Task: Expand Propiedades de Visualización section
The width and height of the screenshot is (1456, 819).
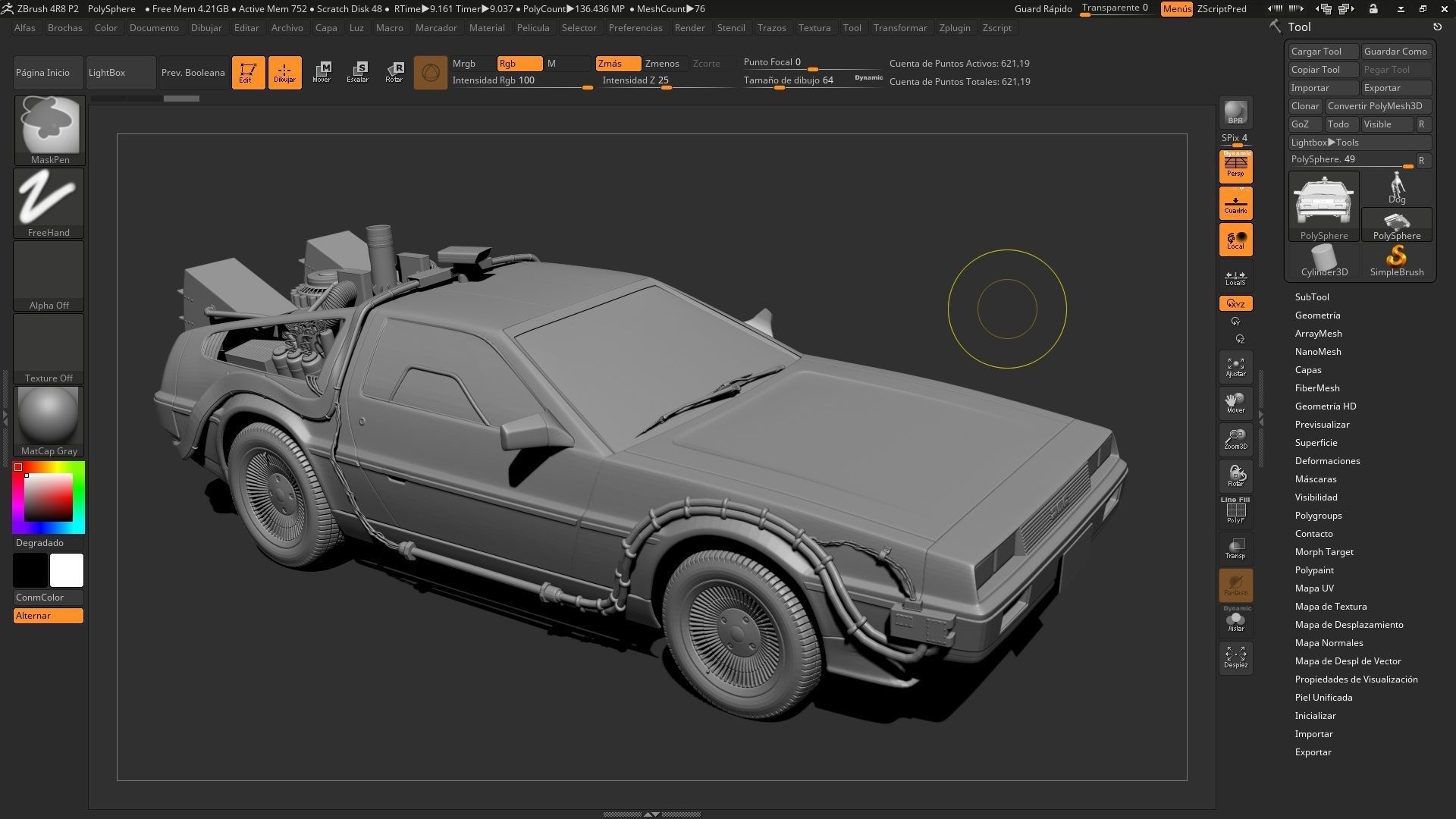Action: pyautogui.click(x=1357, y=679)
